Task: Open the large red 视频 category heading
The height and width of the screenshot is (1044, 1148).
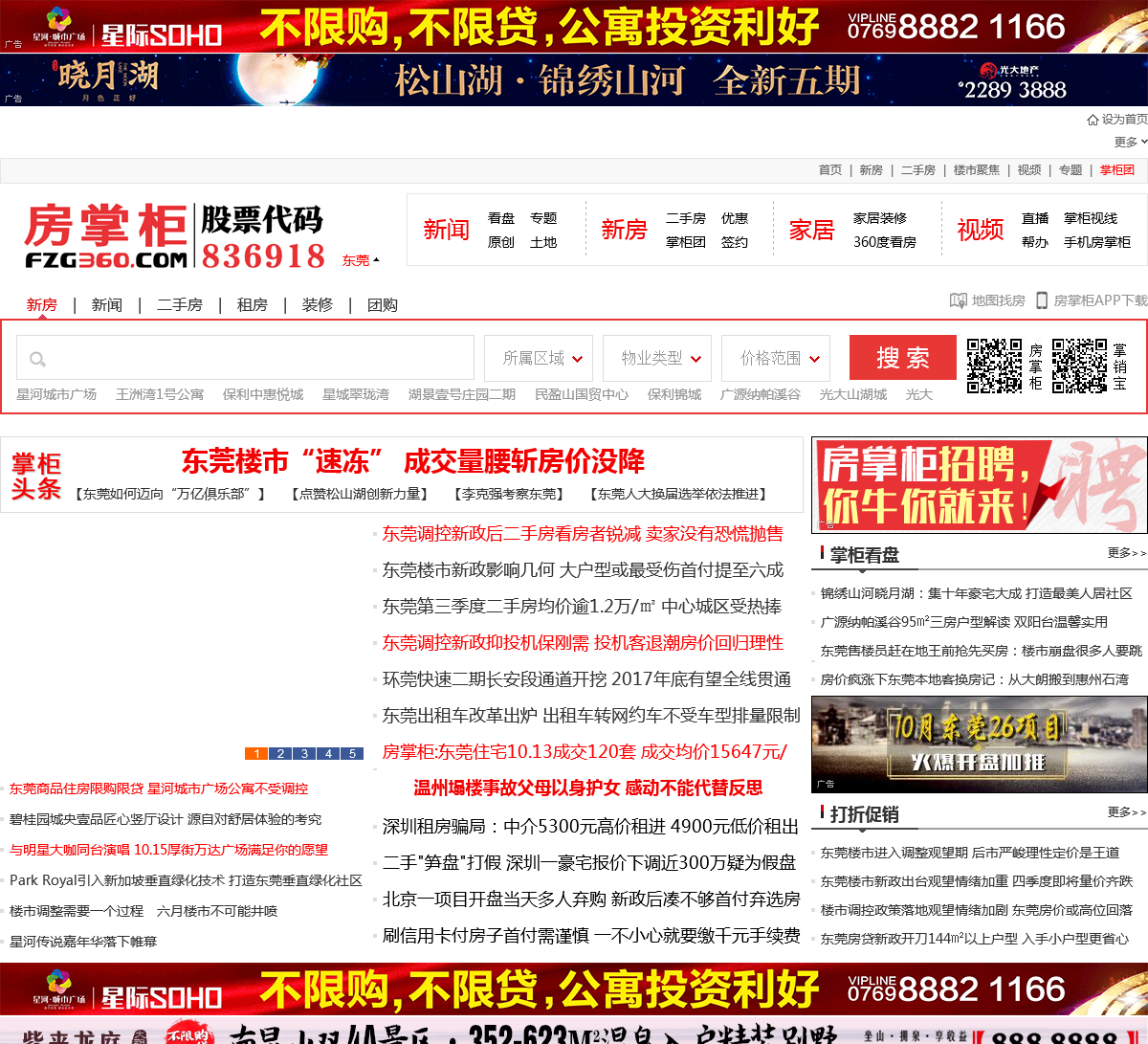Action: (x=981, y=230)
